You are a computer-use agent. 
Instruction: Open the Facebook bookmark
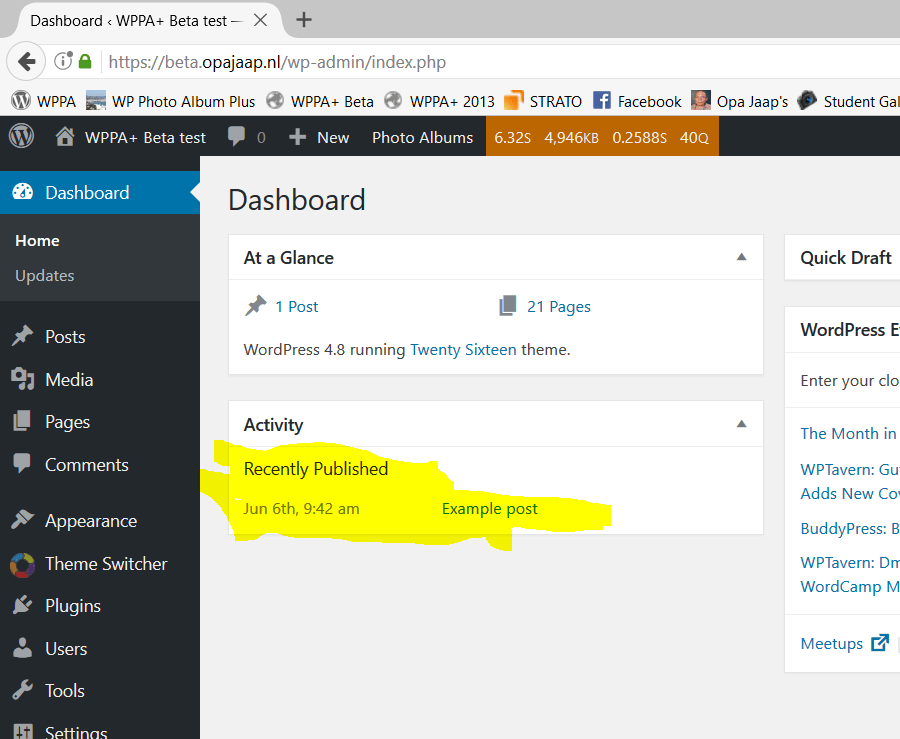(x=637, y=101)
